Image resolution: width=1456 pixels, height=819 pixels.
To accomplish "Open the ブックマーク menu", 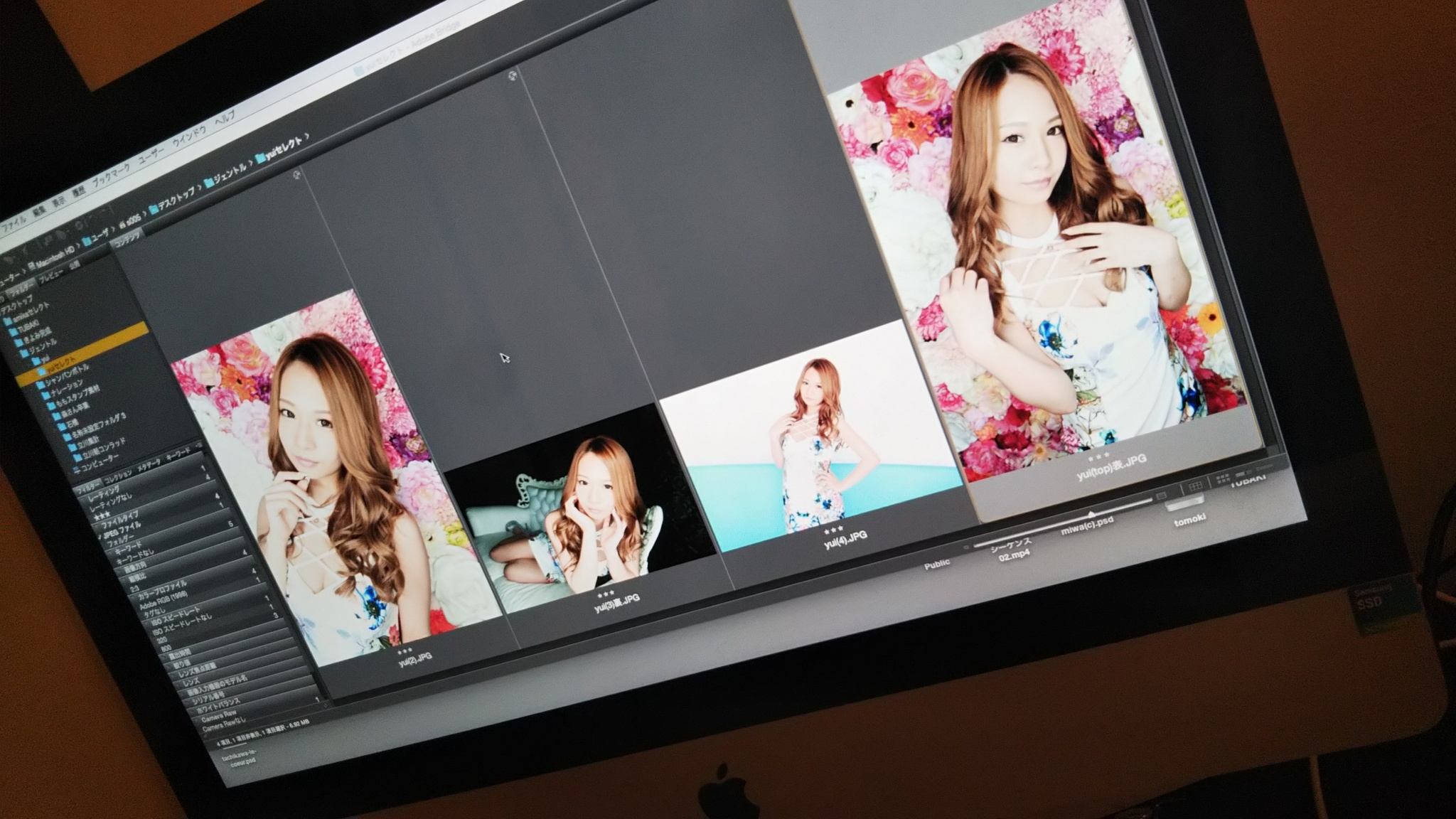I will point(110,173).
